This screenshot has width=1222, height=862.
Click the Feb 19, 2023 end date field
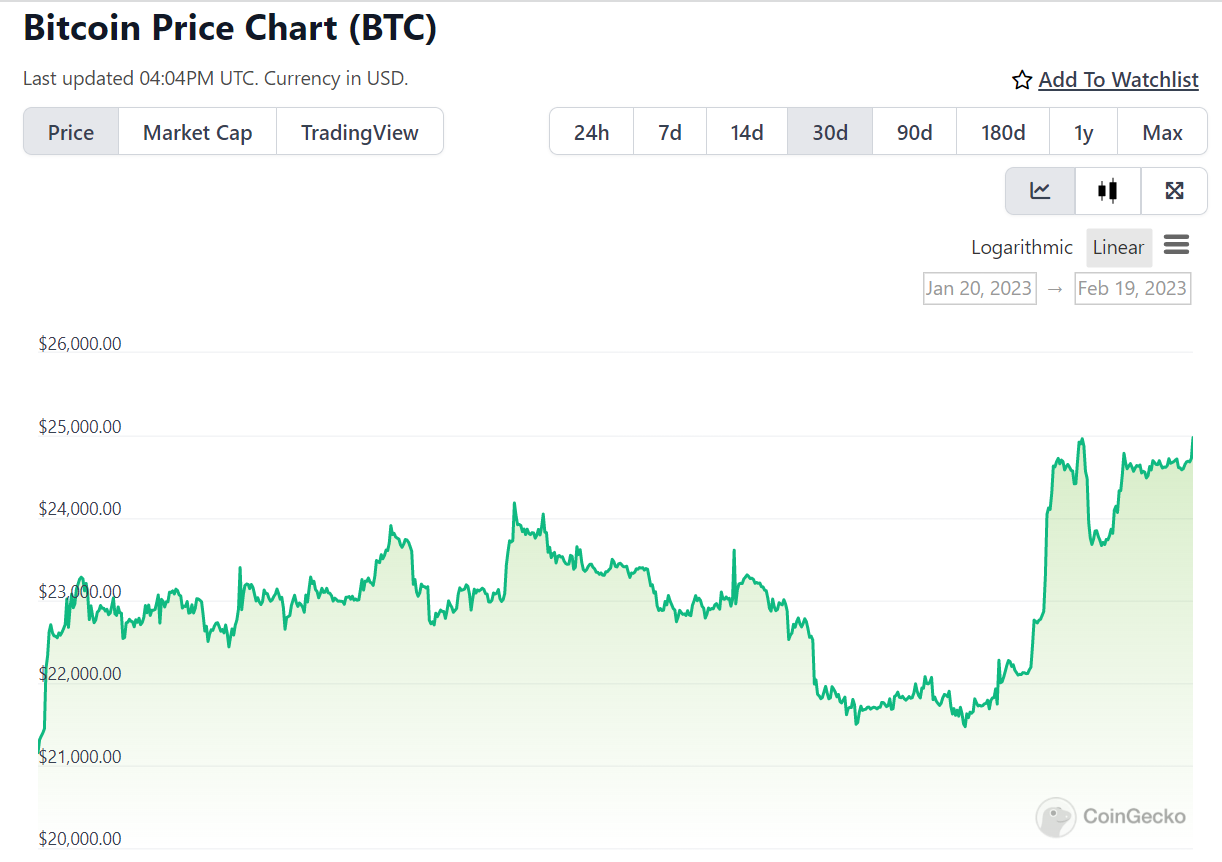(1132, 288)
